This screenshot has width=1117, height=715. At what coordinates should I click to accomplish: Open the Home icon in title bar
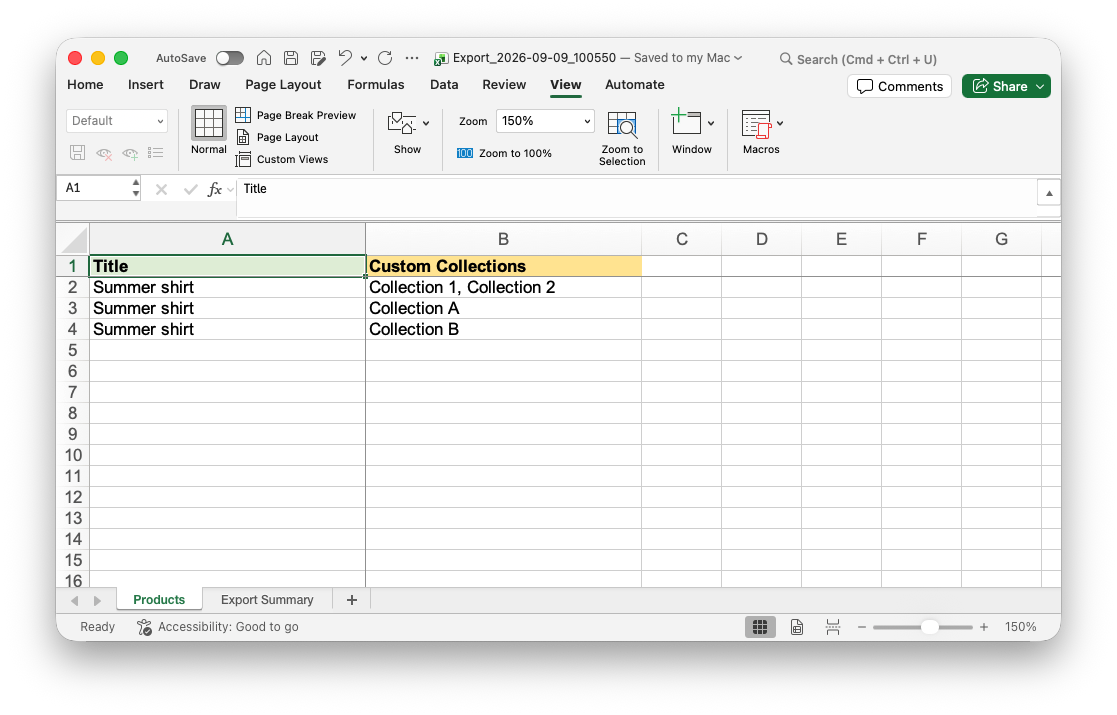pos(264,58)
